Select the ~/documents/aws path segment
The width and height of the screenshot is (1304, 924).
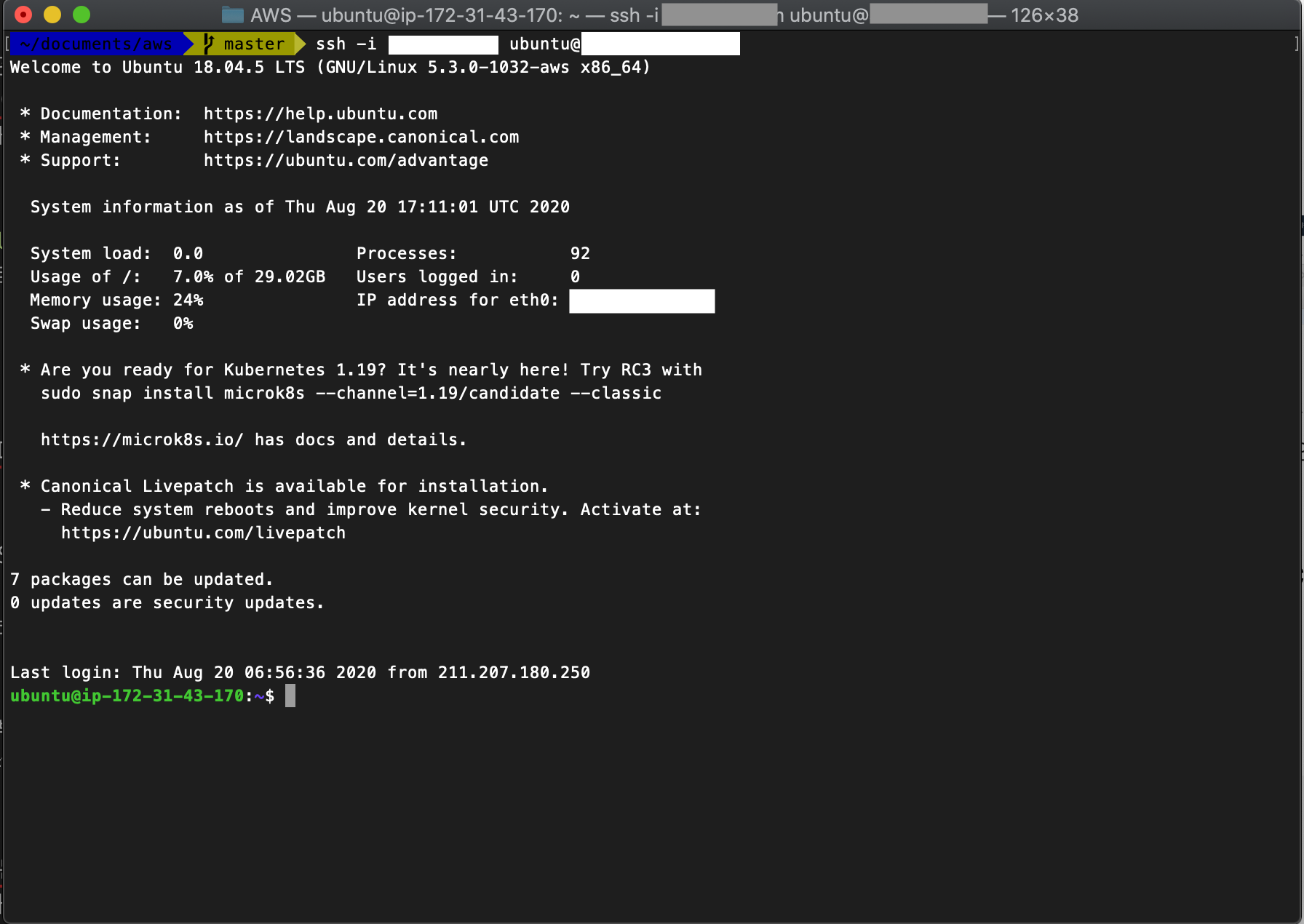(95, 44)
